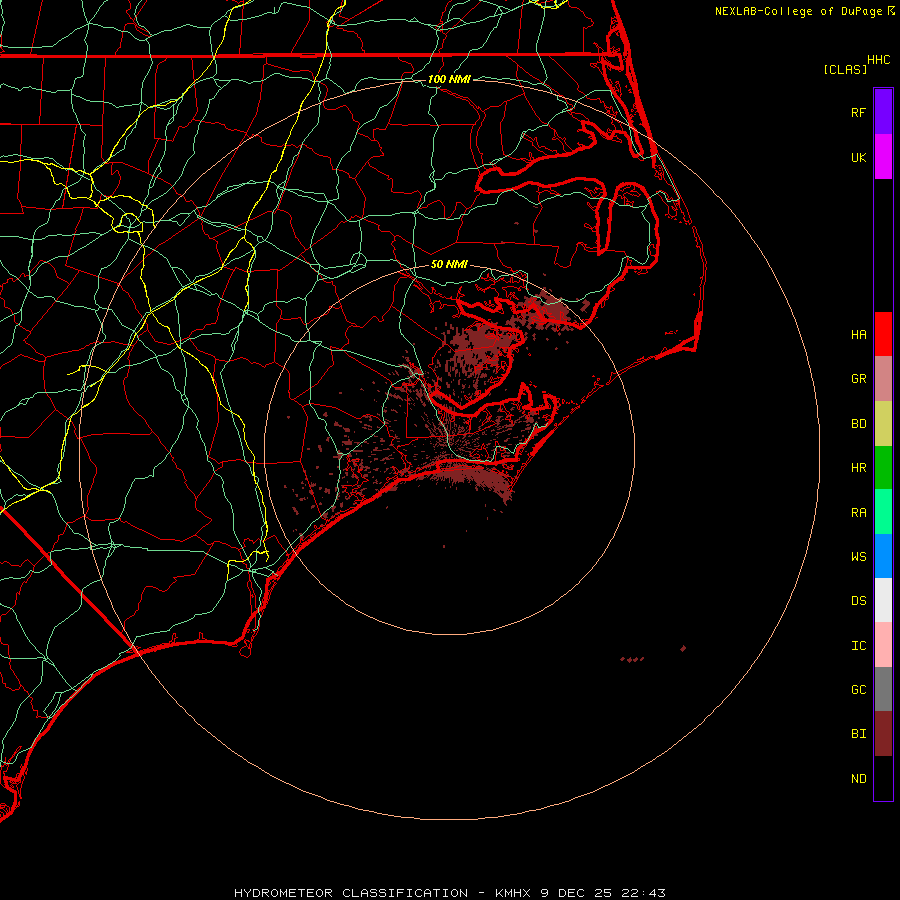The width and height of the screenshot is (900, 900).
Task: Click the BI dark red legend swatch
Action: (883, 734)
